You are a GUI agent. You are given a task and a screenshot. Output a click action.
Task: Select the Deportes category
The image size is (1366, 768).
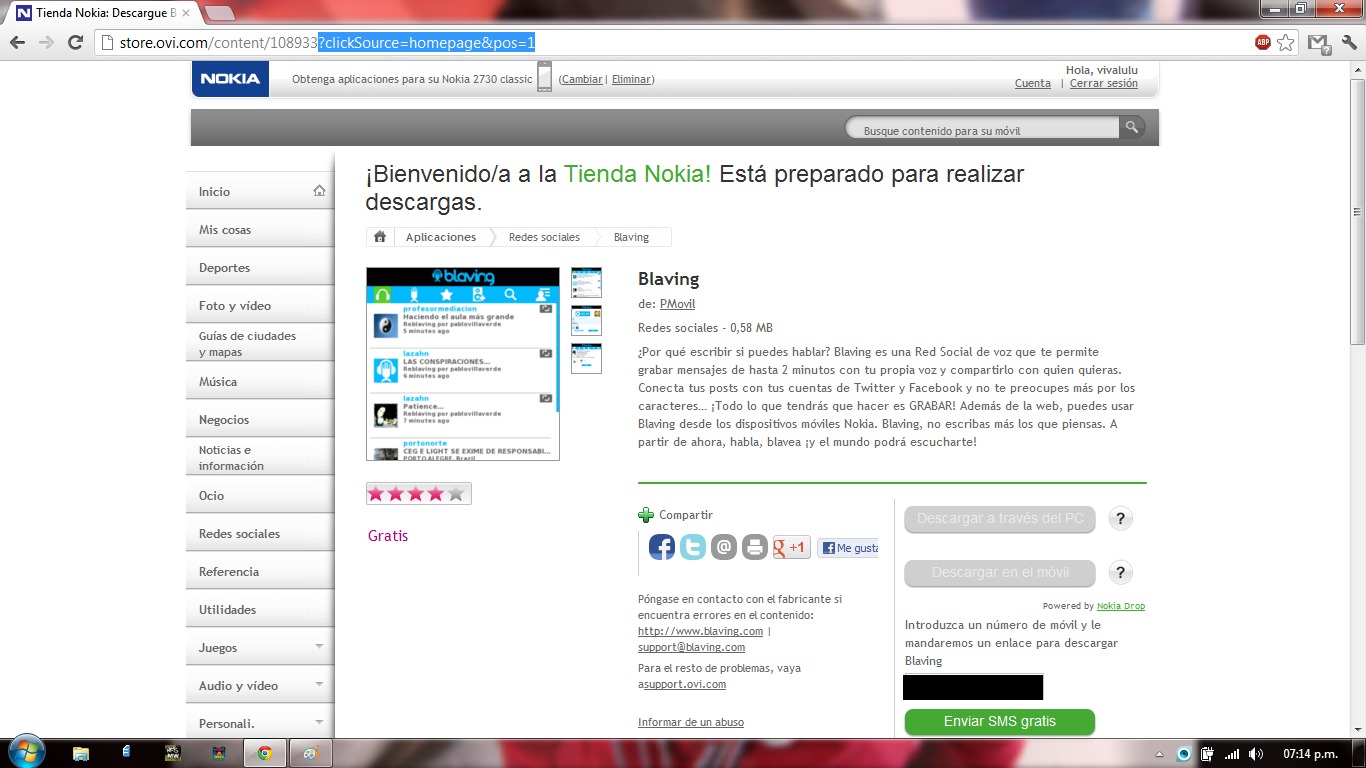click(260, 267)
